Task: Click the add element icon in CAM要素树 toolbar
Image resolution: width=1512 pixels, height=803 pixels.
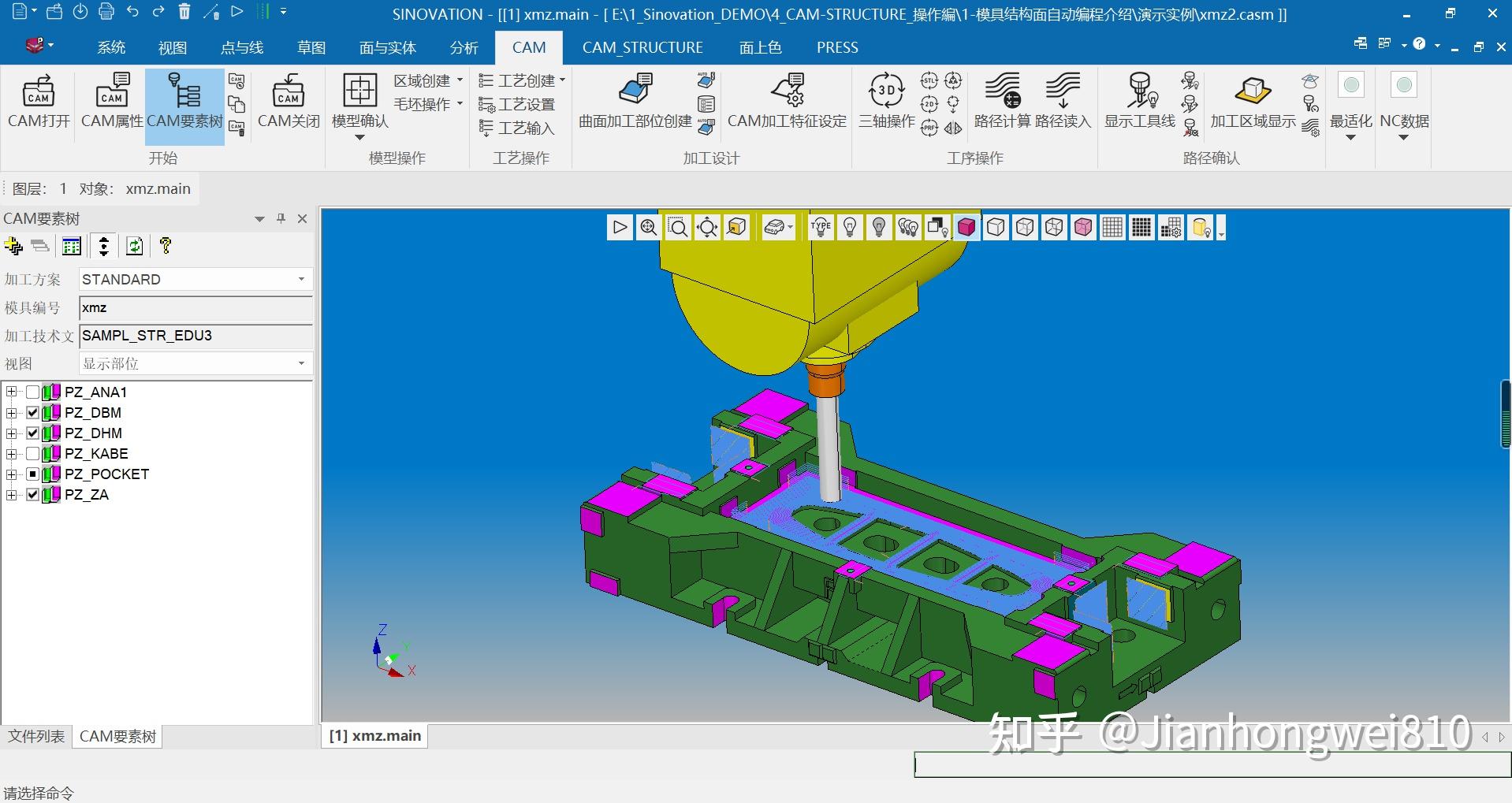Action: [13, 247]
